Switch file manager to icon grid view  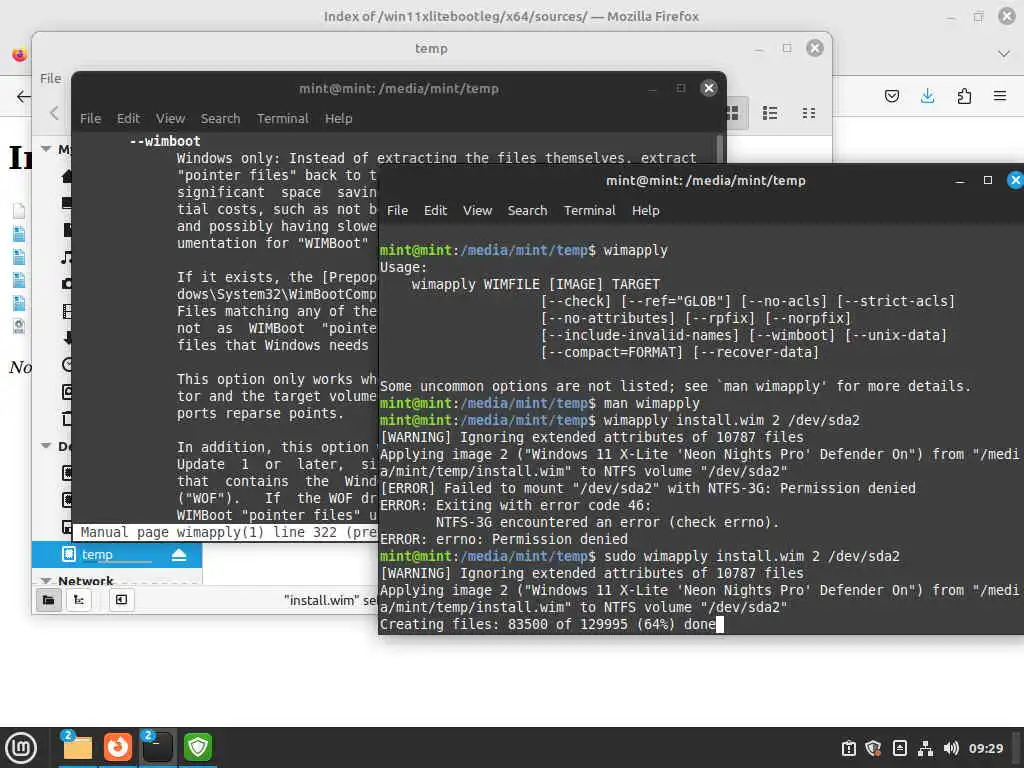pos(733,113)
